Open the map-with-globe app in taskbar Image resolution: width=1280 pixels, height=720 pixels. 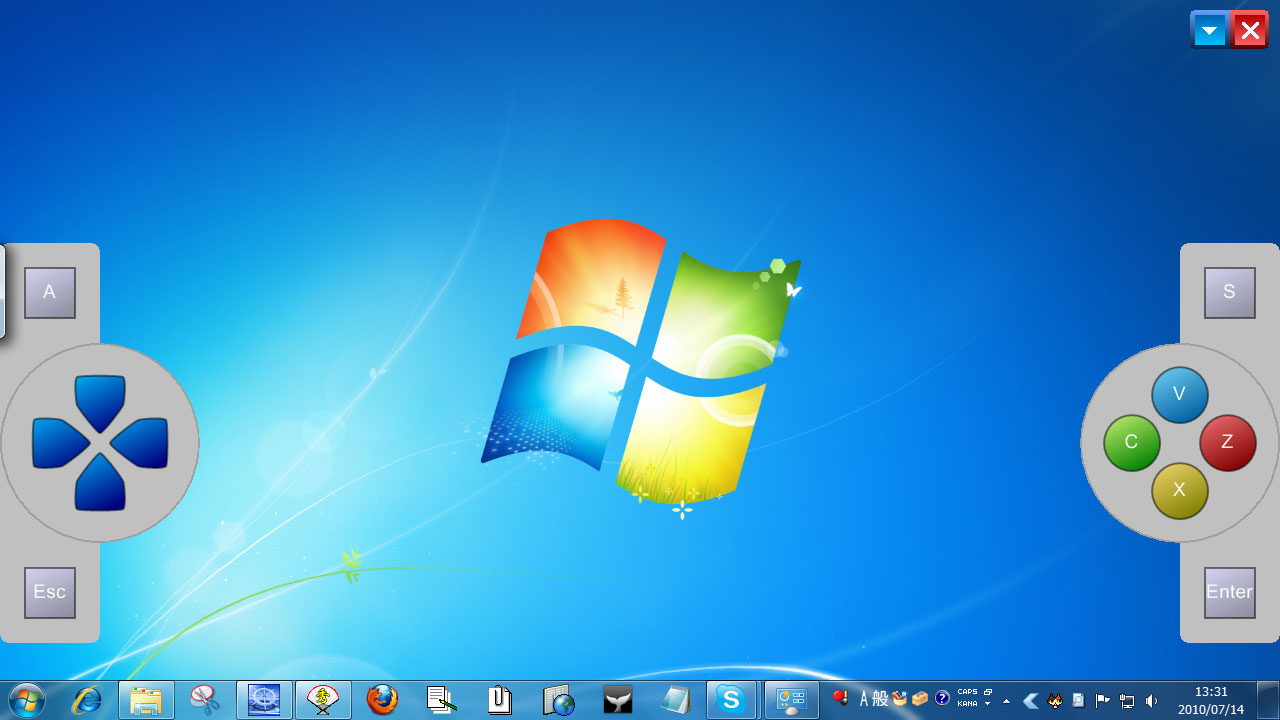coord(559,700)
